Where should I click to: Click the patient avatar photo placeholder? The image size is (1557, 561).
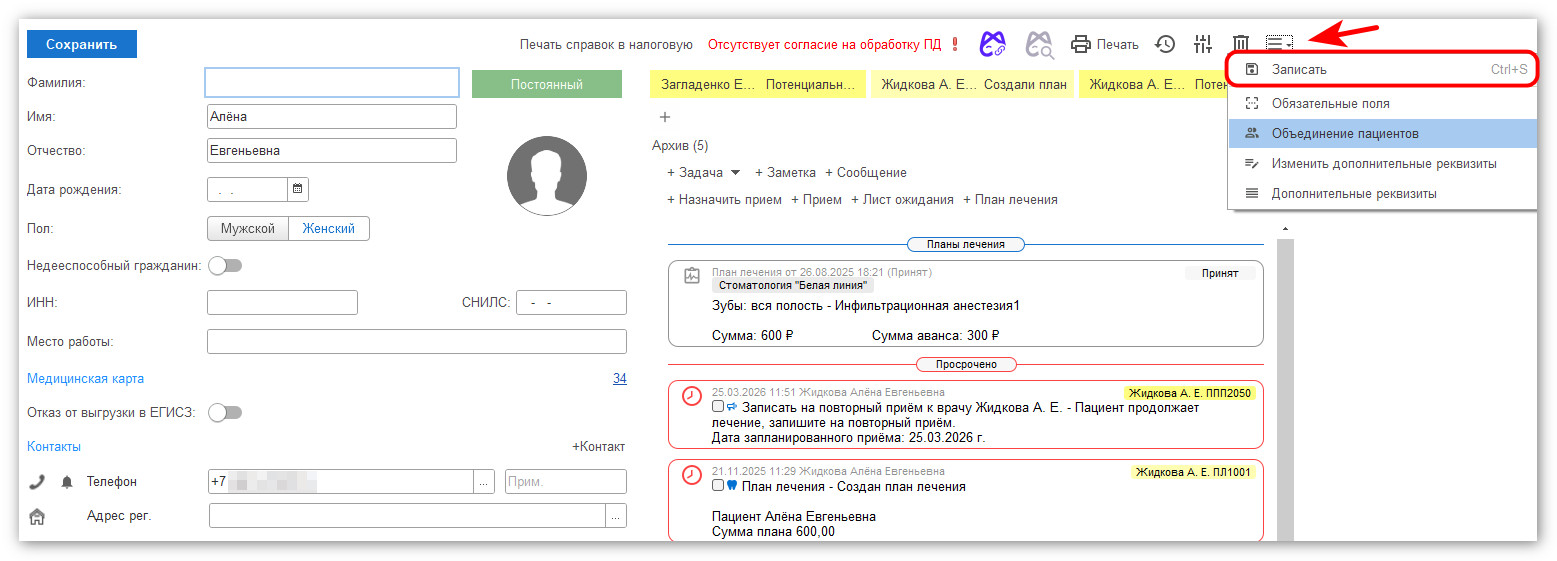[x=547, y=176]
